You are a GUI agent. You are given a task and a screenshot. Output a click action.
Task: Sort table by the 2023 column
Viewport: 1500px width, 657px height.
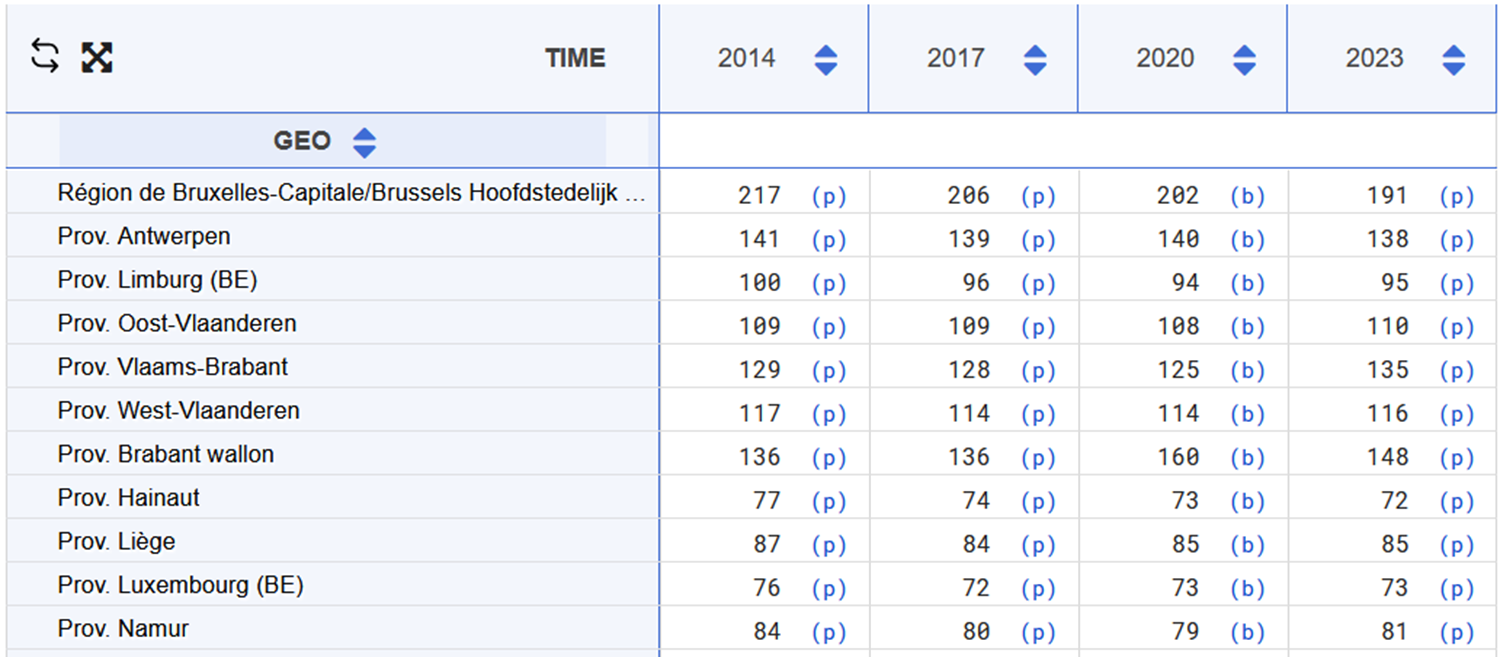click(x=1453, y=60)
